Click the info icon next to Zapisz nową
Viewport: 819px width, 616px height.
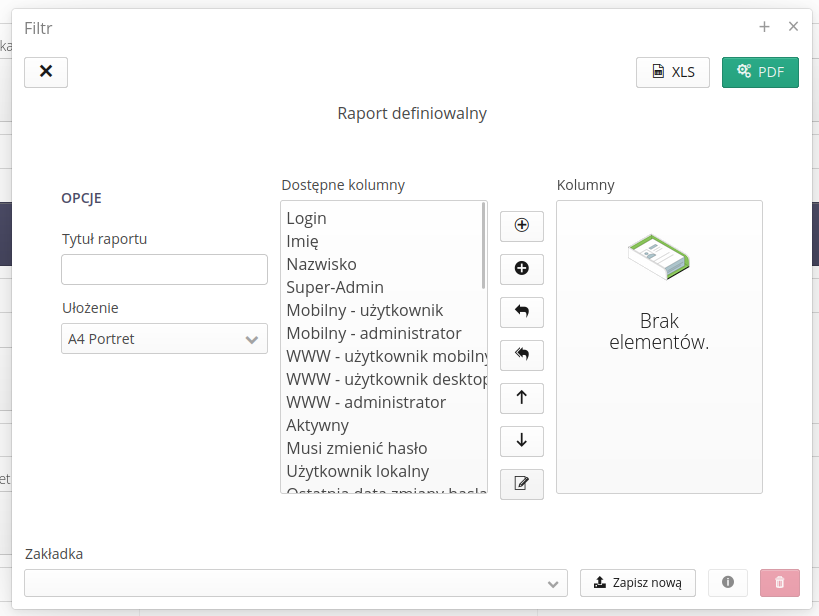(728, 583)
